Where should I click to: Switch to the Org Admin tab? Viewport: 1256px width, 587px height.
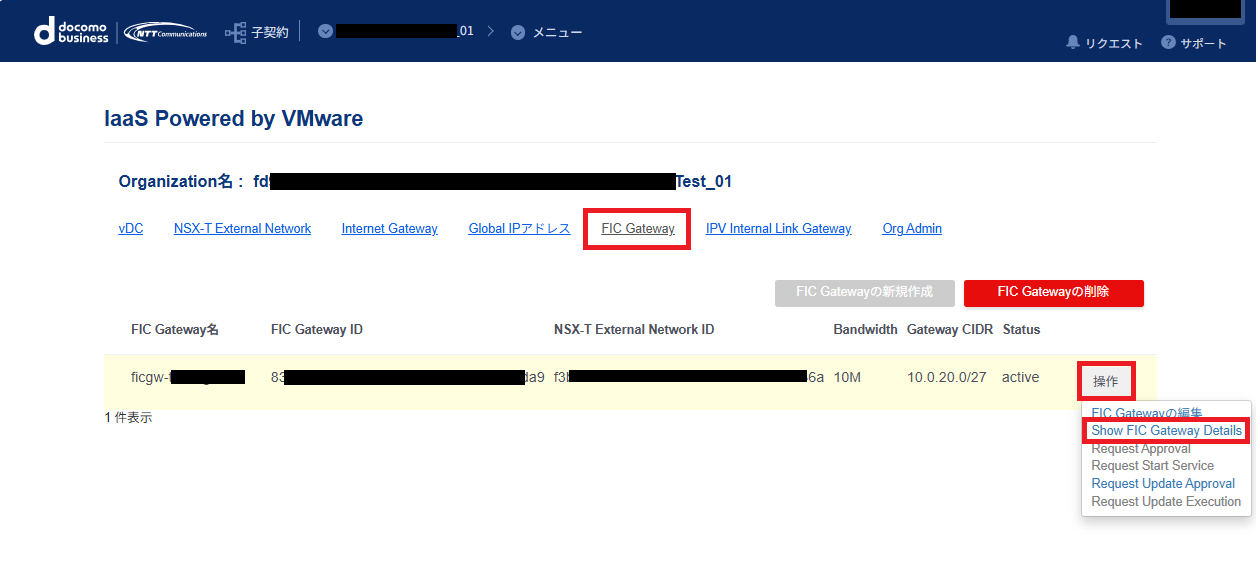pos(912,229)
